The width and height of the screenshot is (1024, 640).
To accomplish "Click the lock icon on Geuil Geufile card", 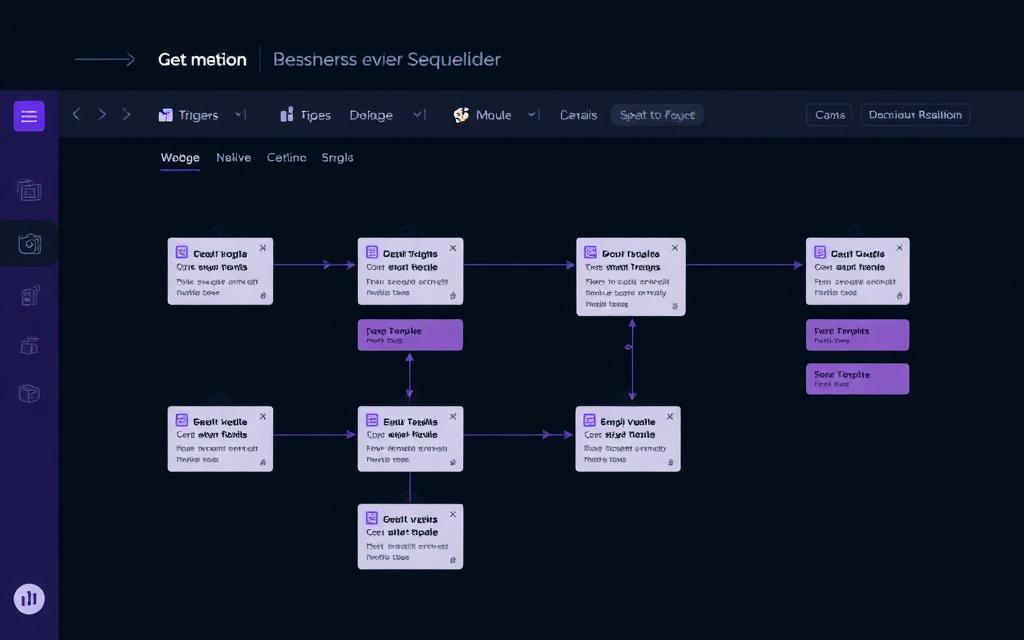I will point(899,295).
